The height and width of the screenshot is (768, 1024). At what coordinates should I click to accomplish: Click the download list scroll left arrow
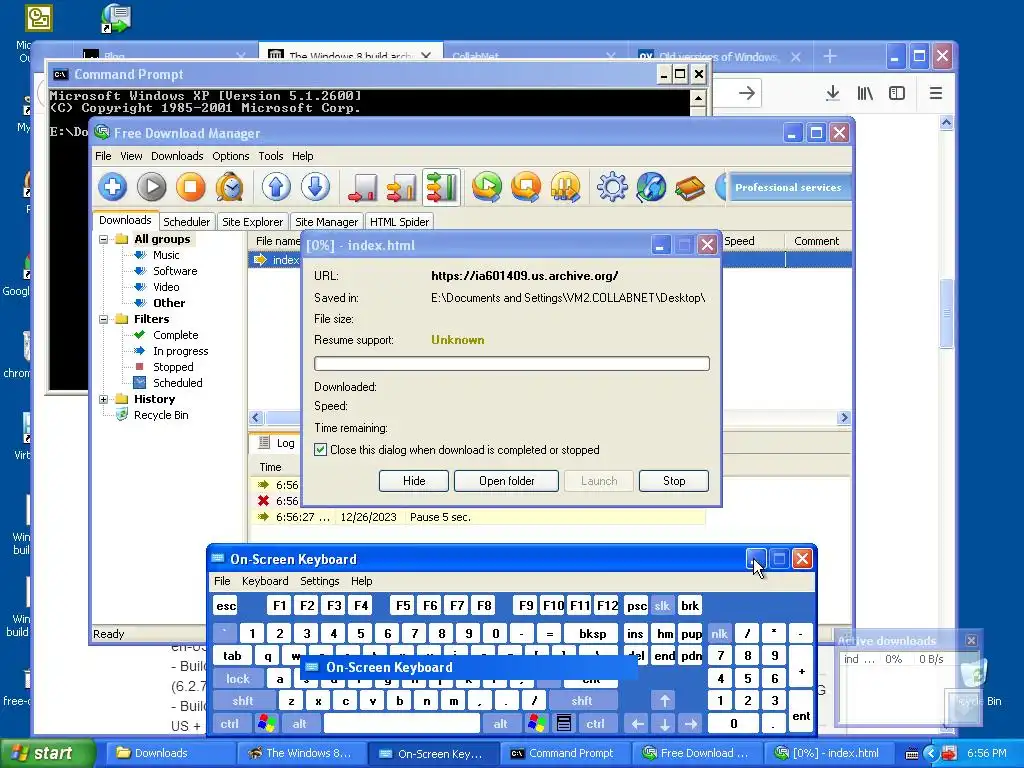coord(256,418)
